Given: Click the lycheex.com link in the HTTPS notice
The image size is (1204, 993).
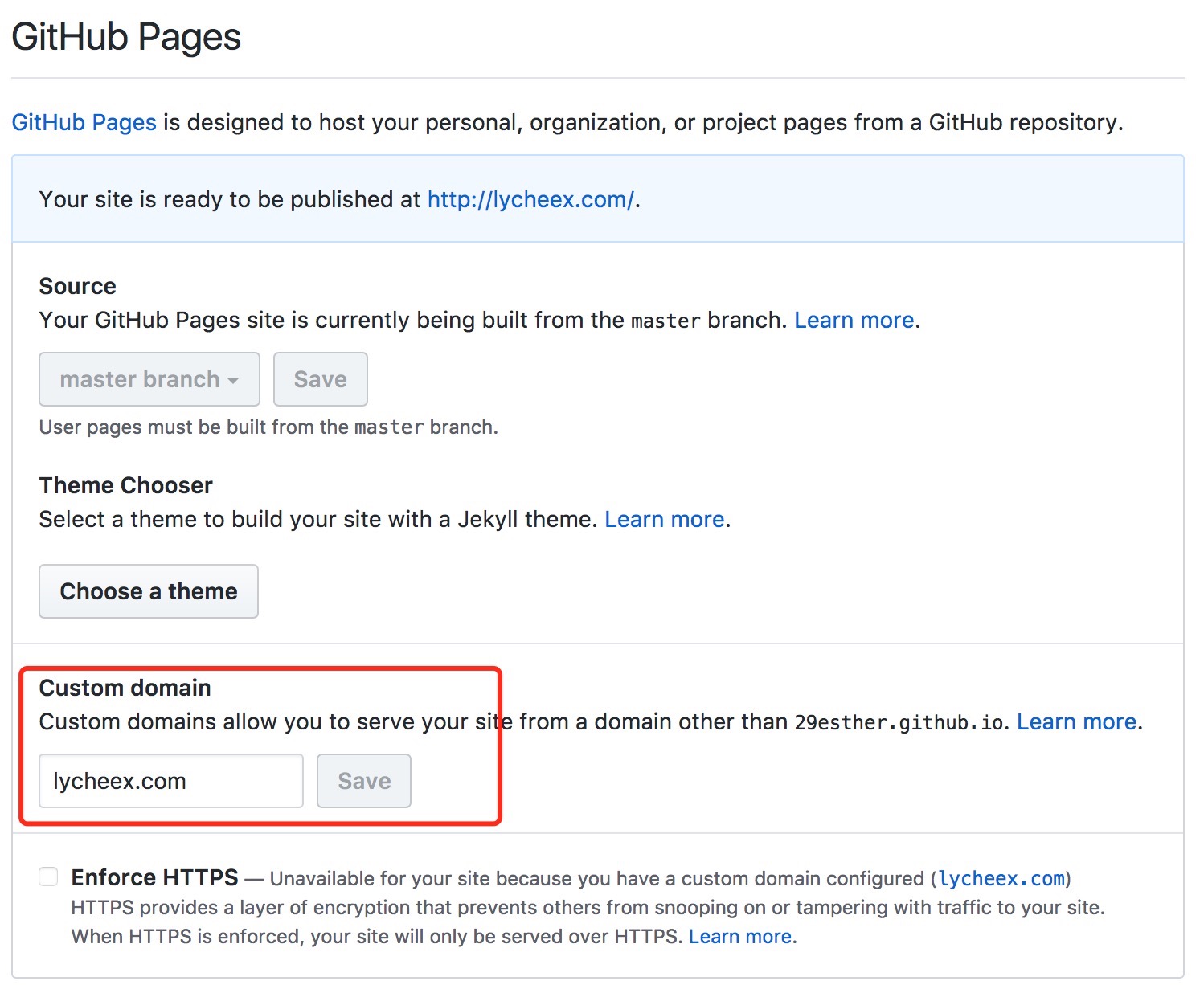Looking at the screenshot, I should (1001, 878).
